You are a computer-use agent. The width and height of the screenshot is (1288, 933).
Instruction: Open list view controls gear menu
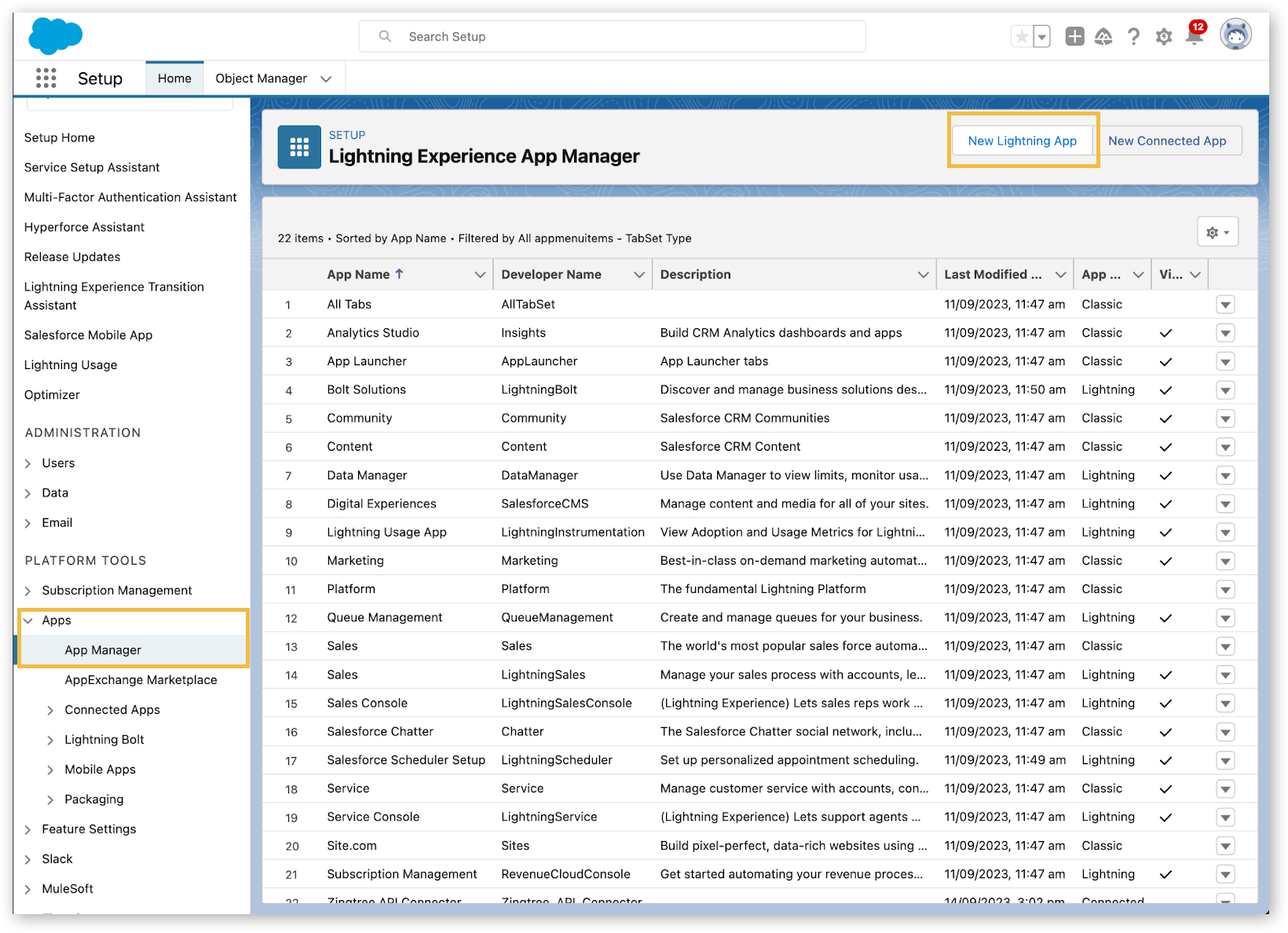[x=1218, y=232]
